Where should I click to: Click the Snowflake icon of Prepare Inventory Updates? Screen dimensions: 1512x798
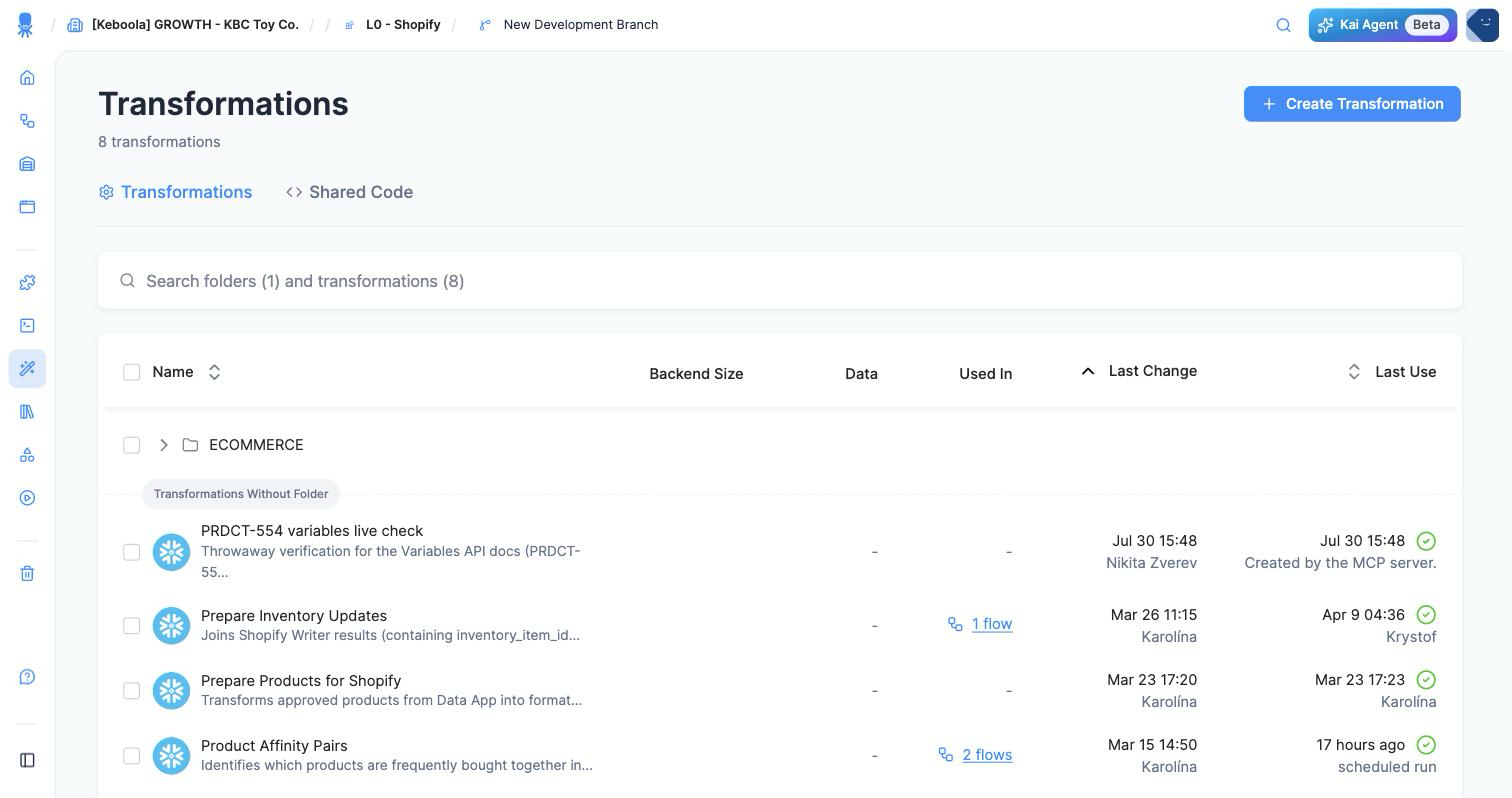(x=171, y=626)
